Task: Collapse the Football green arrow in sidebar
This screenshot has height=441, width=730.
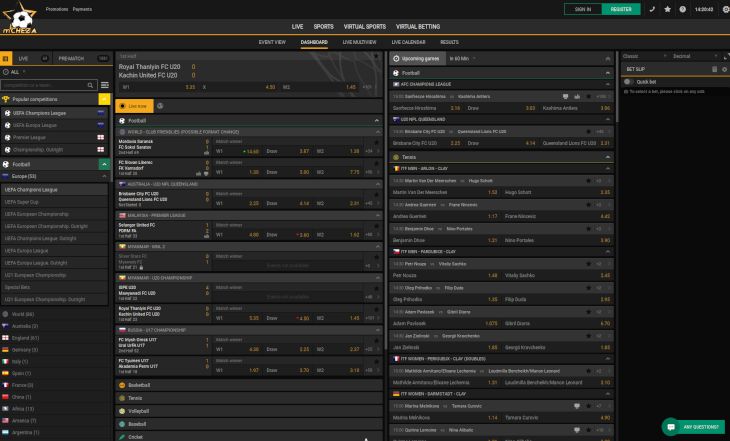Action: (x=104, y=164)
